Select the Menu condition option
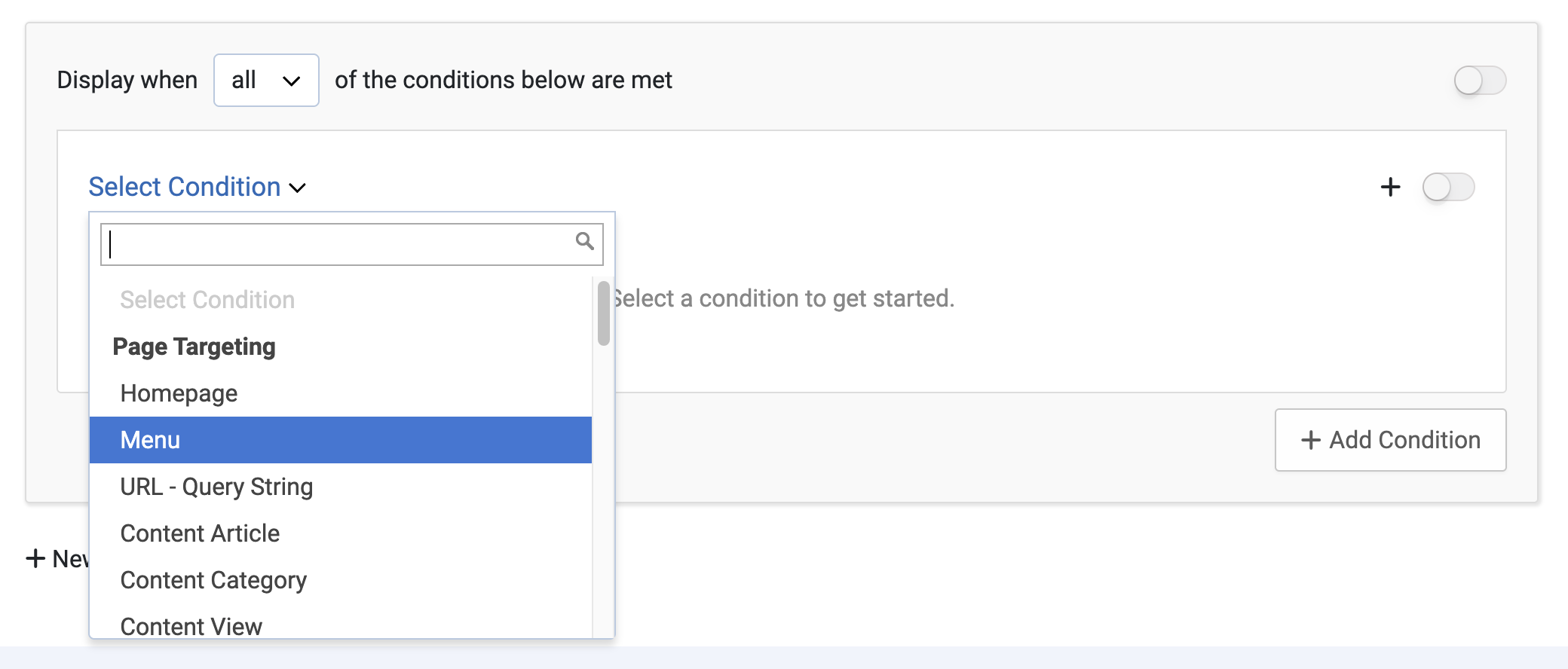The image size is (1568, 669). click(x=150, y=440)
